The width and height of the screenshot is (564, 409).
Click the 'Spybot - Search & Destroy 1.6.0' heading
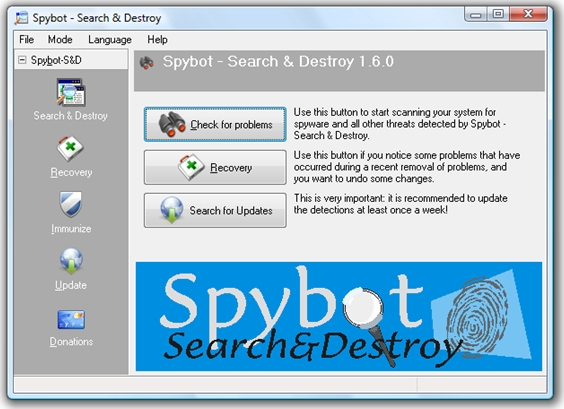point(278,62)
